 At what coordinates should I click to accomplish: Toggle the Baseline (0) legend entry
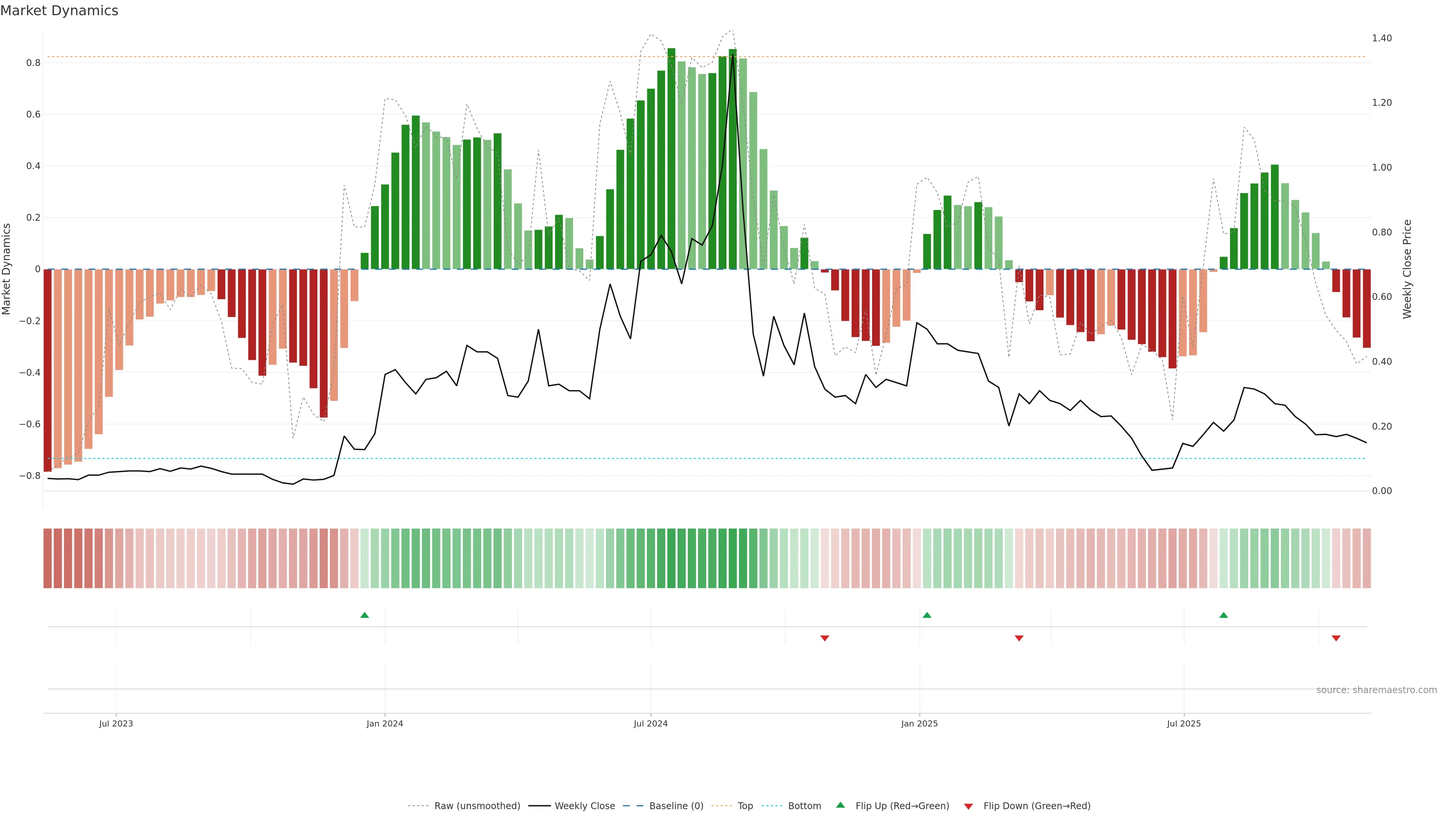point(676,806)
